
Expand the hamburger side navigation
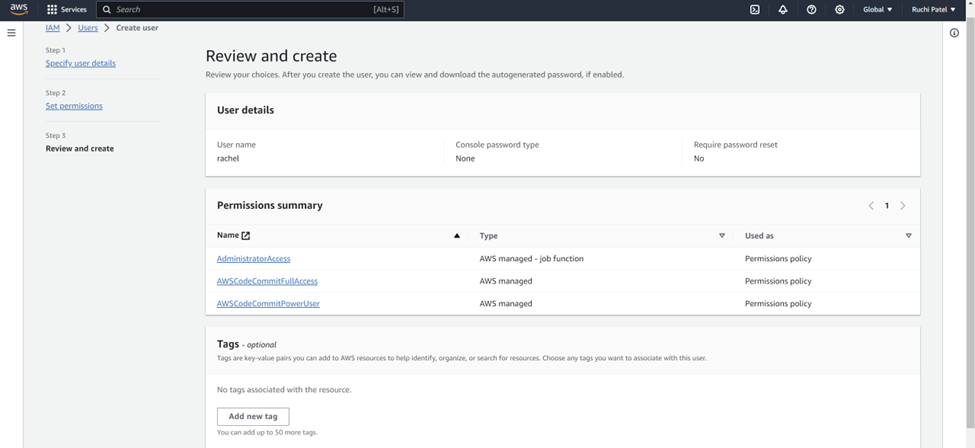click(x=11, y=32)
